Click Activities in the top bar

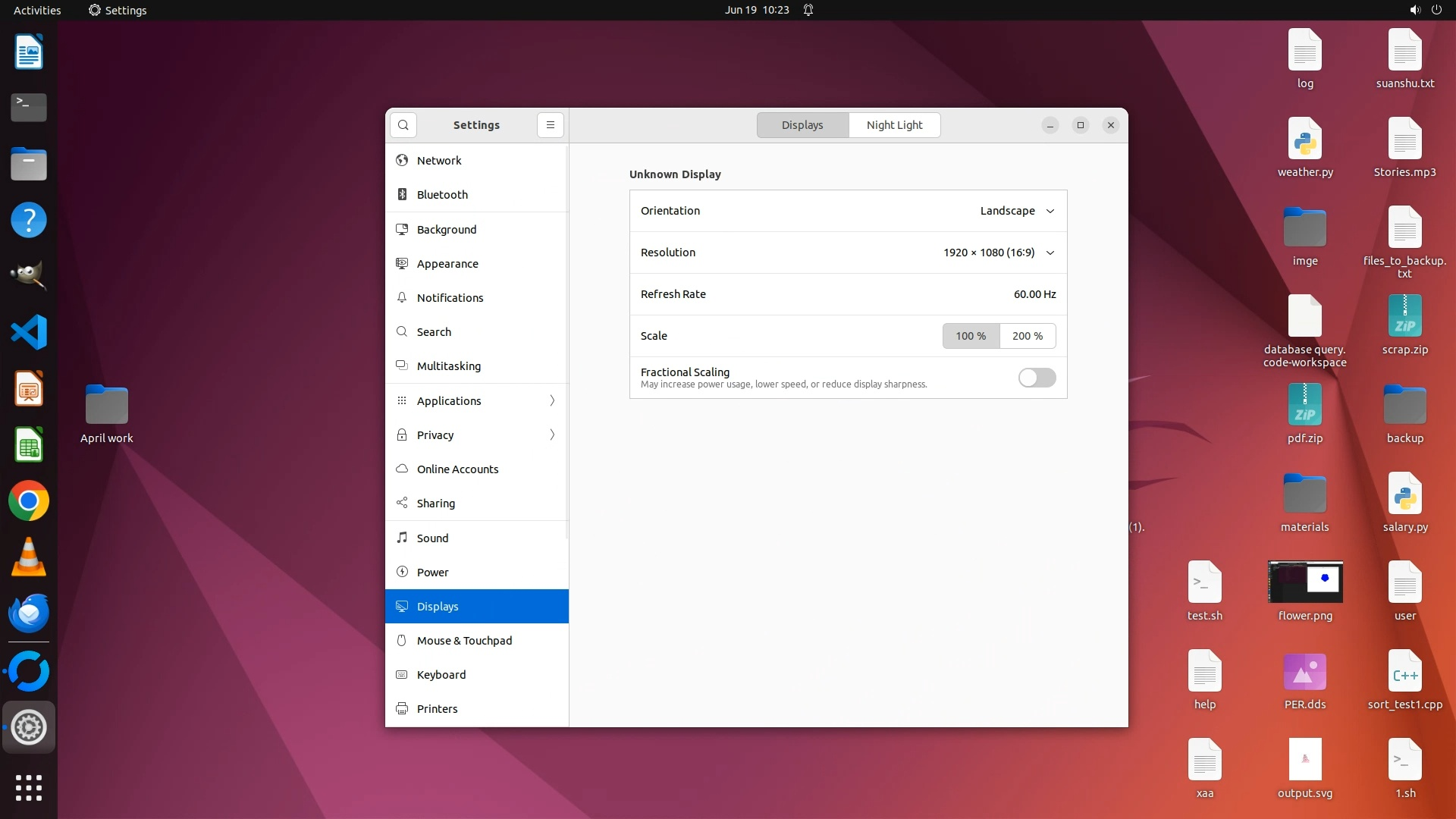point(37,10)
